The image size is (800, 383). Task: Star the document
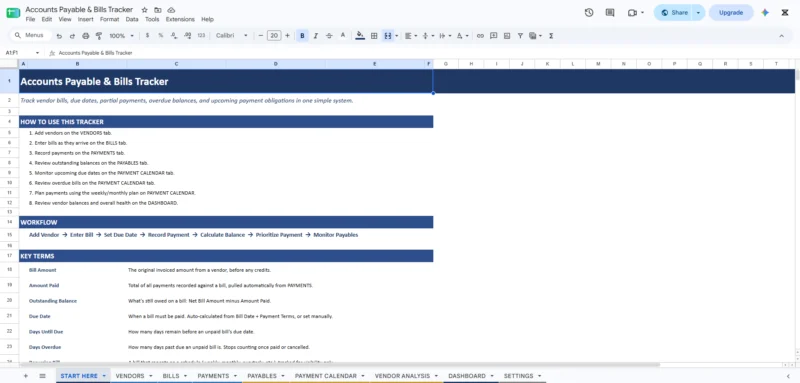click(144, 10)
